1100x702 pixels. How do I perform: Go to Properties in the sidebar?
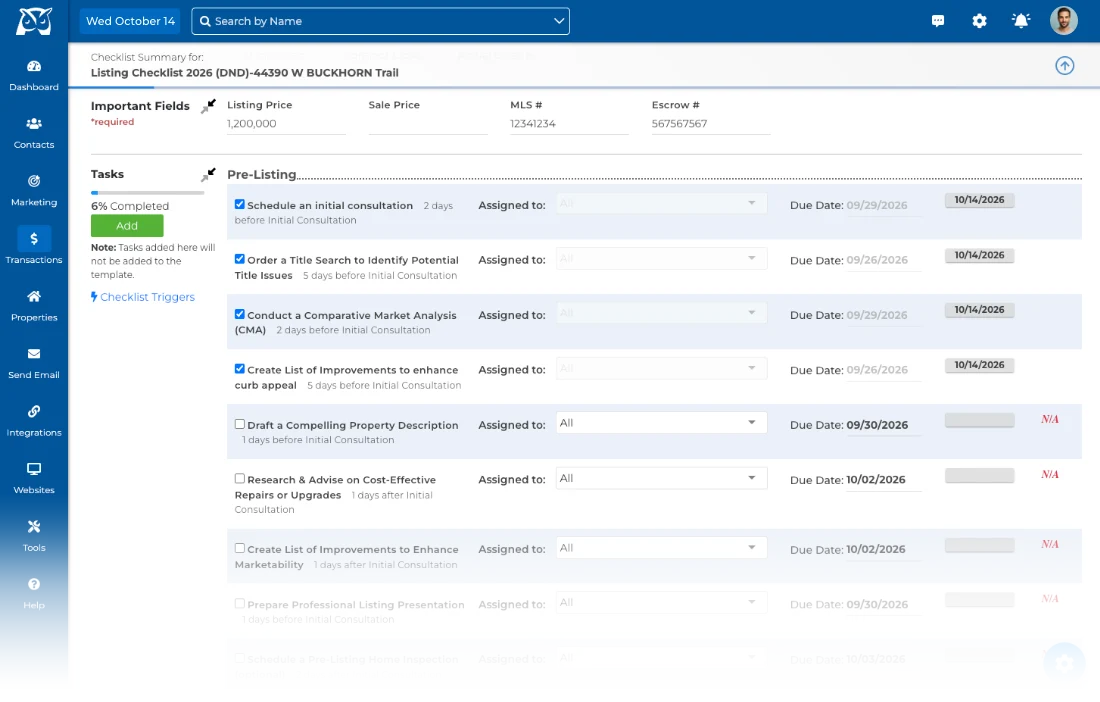pos(34,306)
